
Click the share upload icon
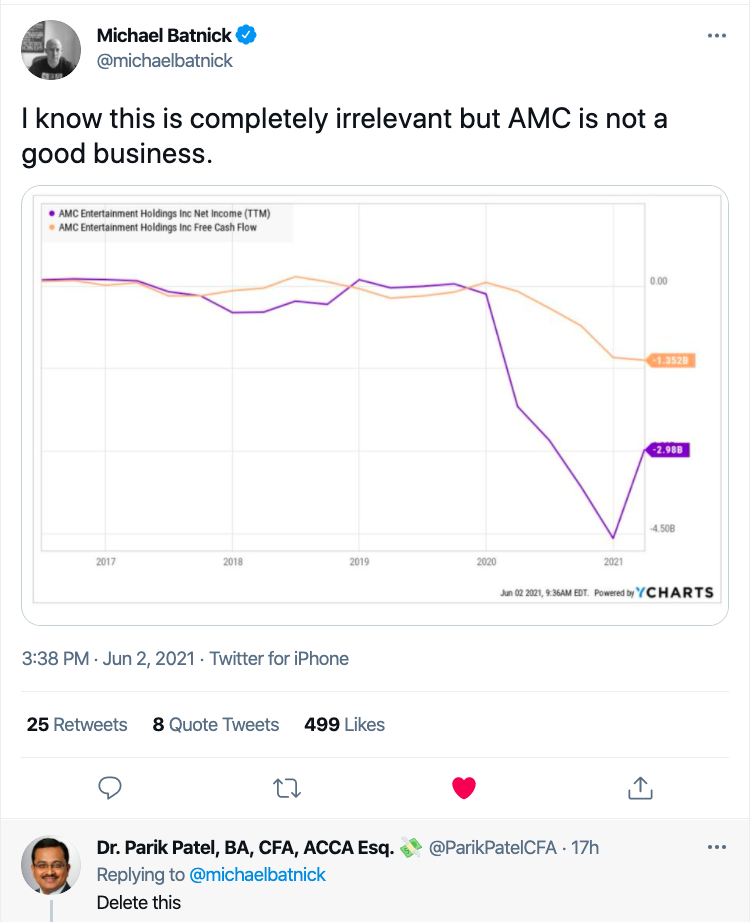tap(640, 788)
